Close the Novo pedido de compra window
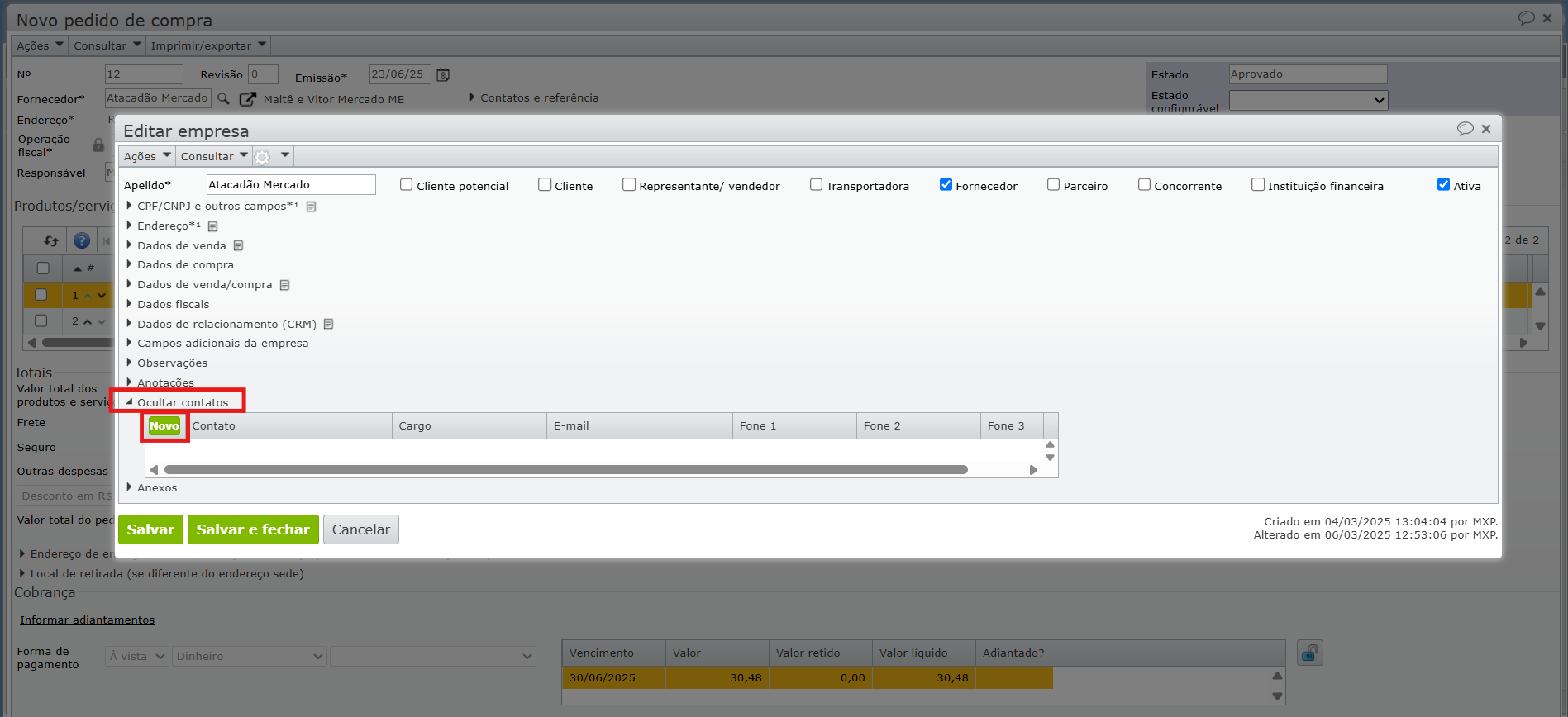Image resolution: width=1568 pixels, height=717 pixels. coord(1547,18)
